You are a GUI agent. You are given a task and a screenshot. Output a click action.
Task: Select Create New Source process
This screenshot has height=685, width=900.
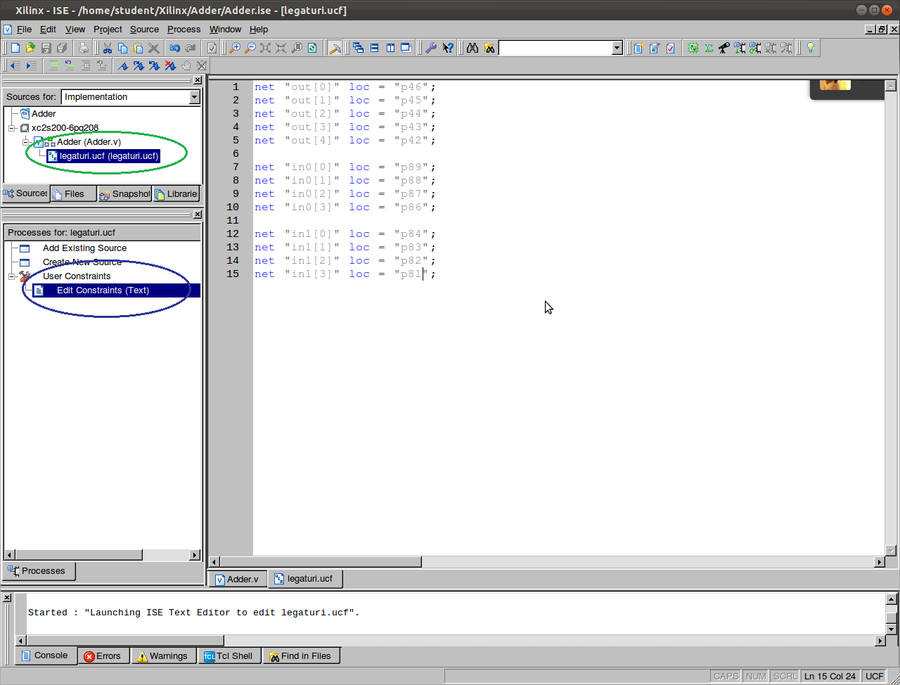(x=82, y=262)
